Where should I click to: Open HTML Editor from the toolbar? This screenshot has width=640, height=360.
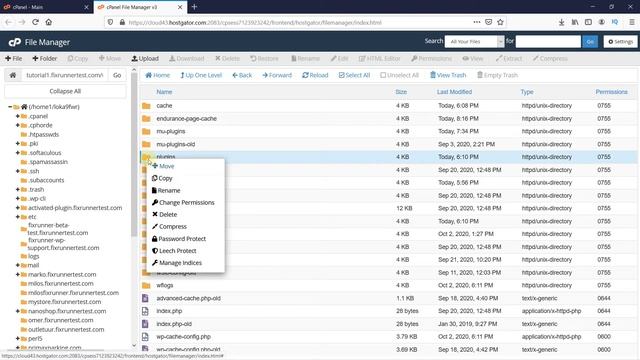coord(380,58)
